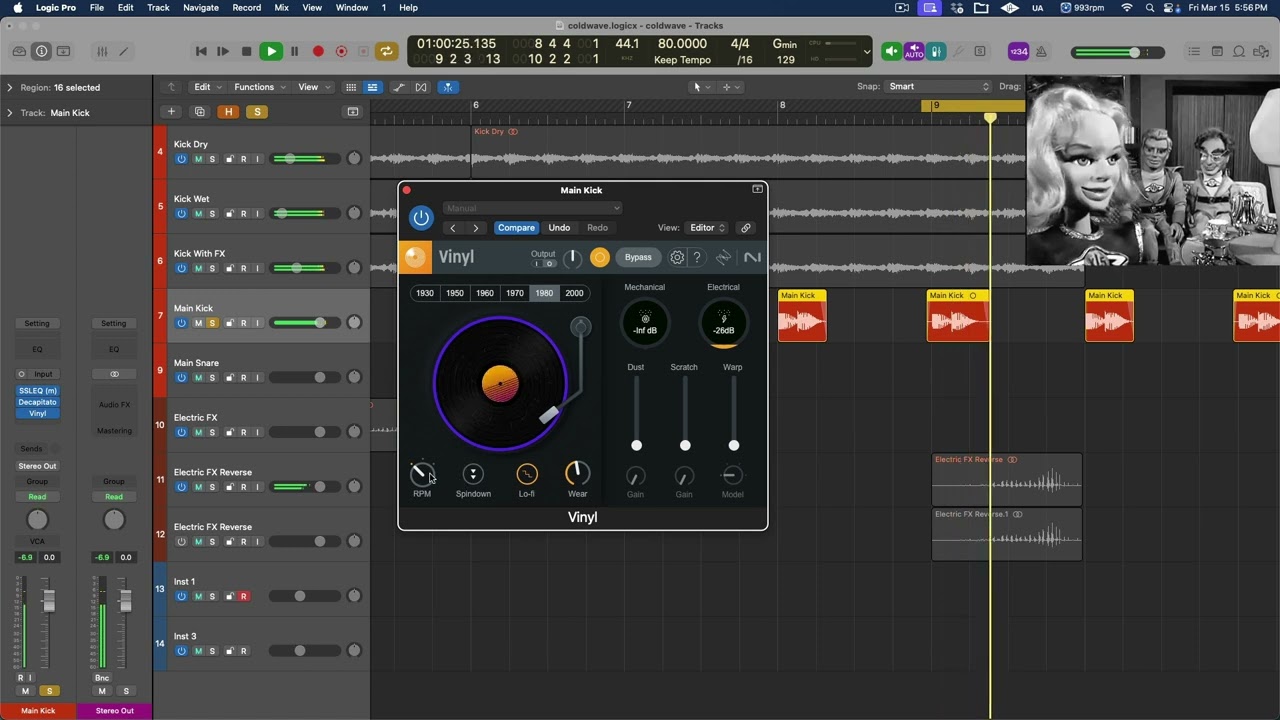This screenshot has height=720, width=1280.
Task: Click the Read automation button on Main Kick strip
Action: click(x=37, y=496)
